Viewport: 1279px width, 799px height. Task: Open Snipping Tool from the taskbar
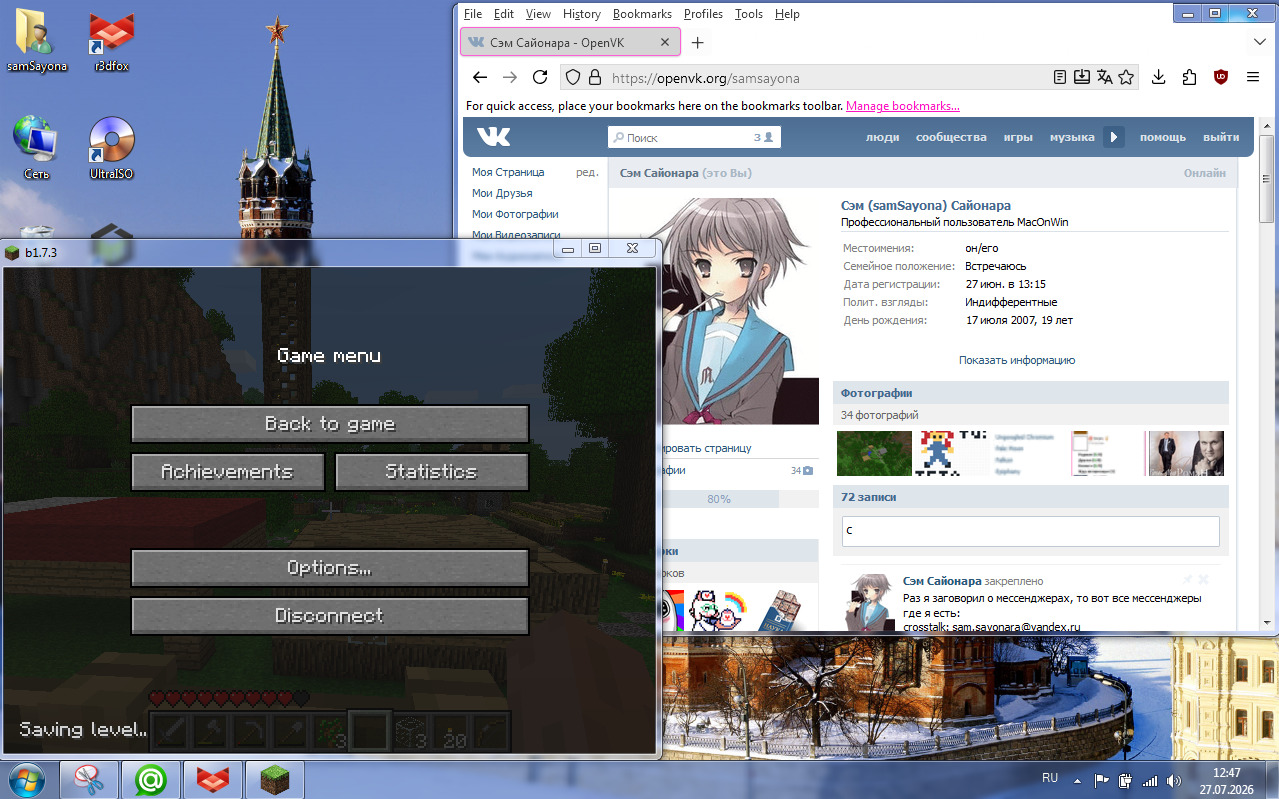(x=90, y=779)
